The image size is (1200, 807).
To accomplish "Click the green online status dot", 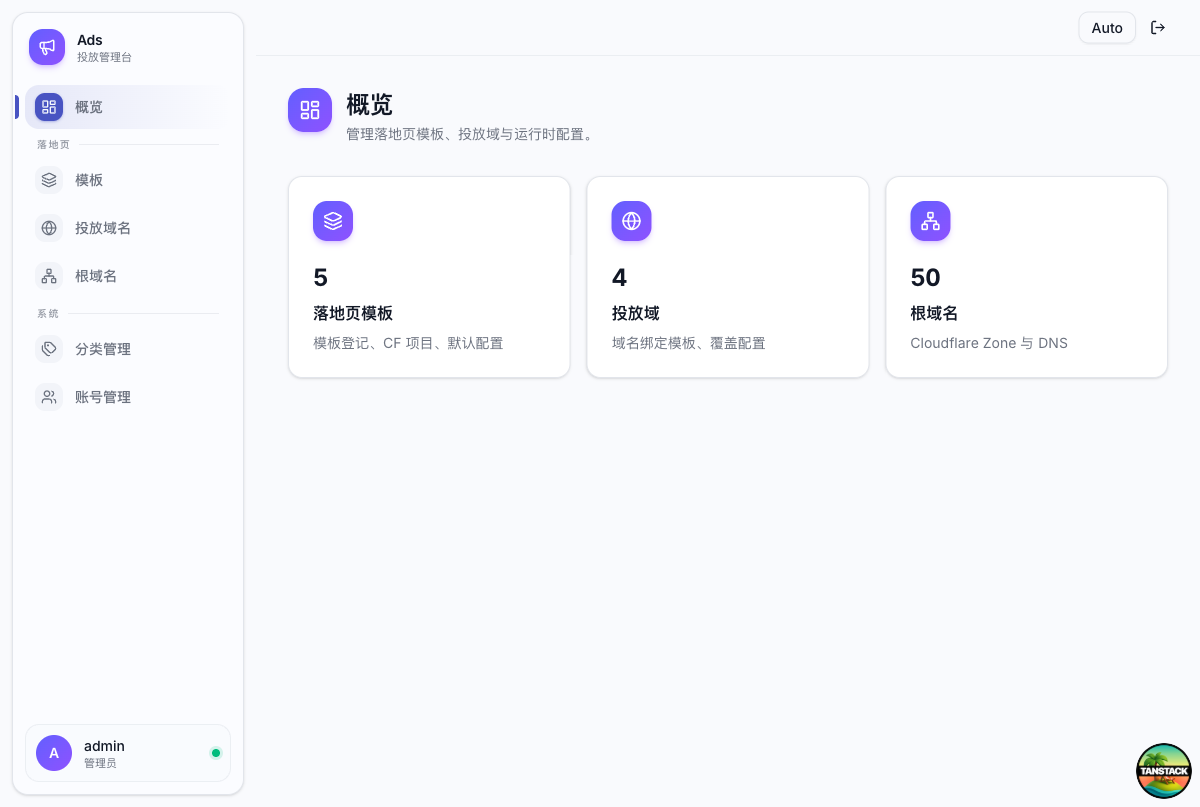I will [216, 753].
